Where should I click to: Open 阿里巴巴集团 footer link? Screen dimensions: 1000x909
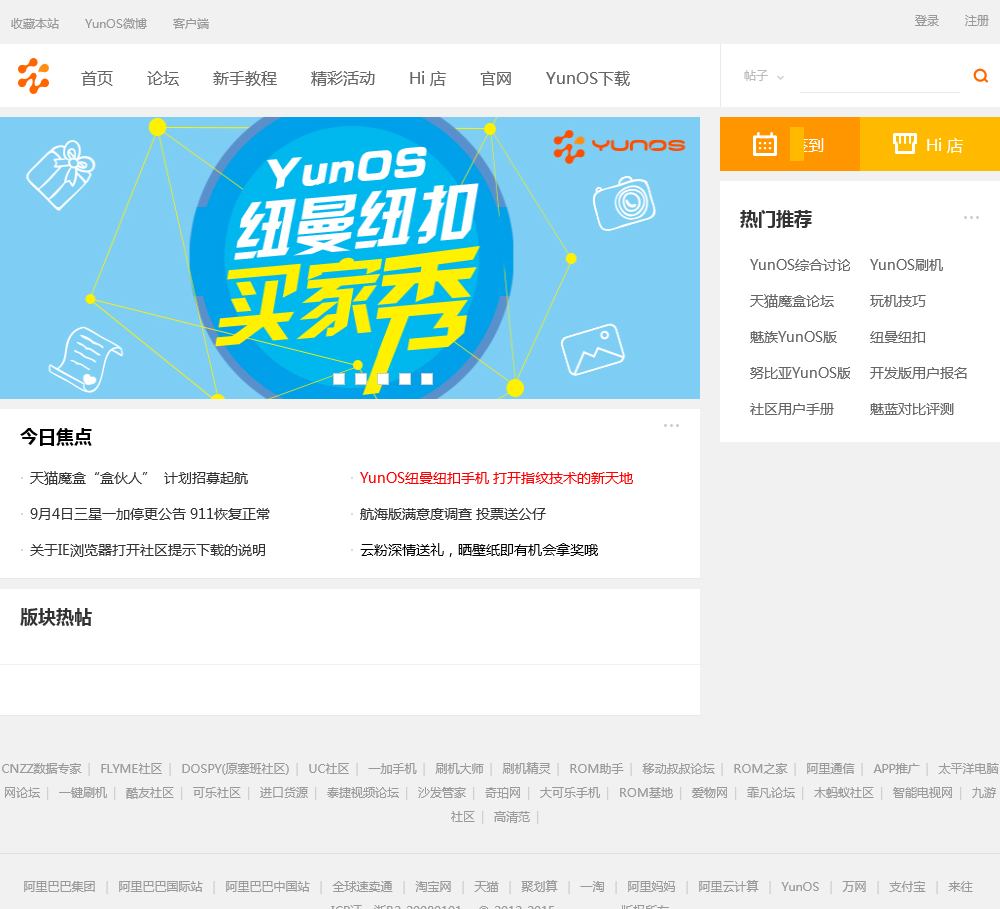tap(59, 887)
